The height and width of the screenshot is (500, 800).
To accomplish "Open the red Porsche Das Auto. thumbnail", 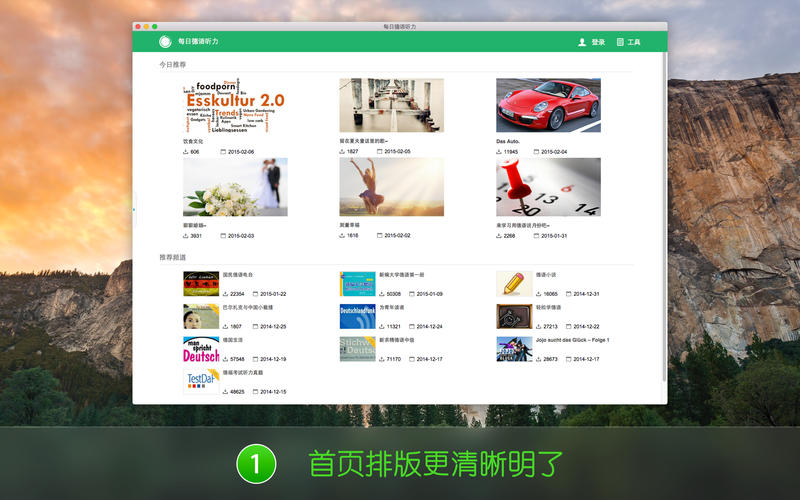I will [x=548, y=105].
